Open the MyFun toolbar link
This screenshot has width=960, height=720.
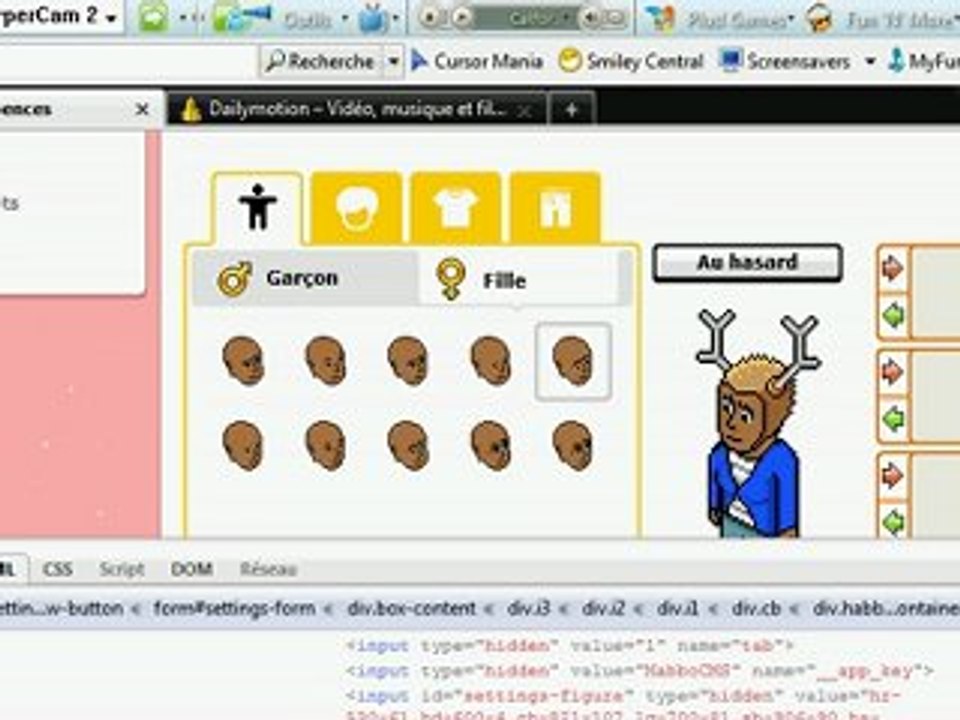923,61
